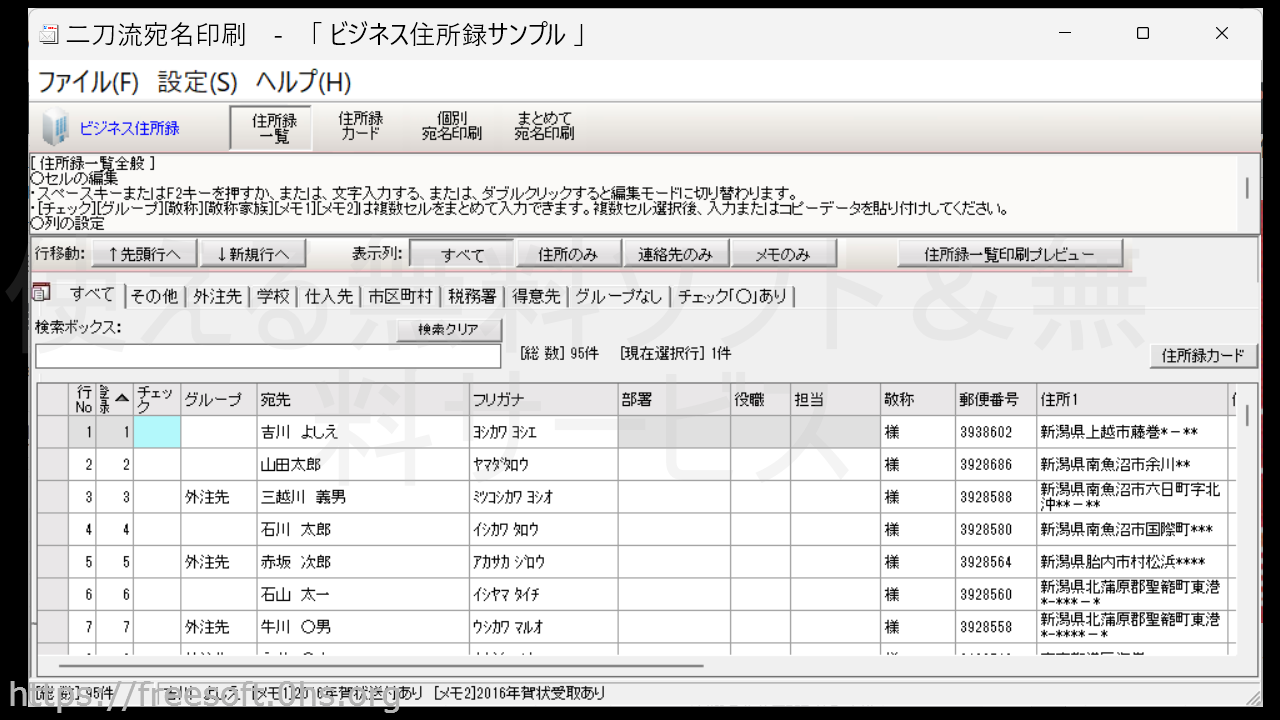Select the 外注先 group tab
1280x720 pixels.
coord(217,296)
